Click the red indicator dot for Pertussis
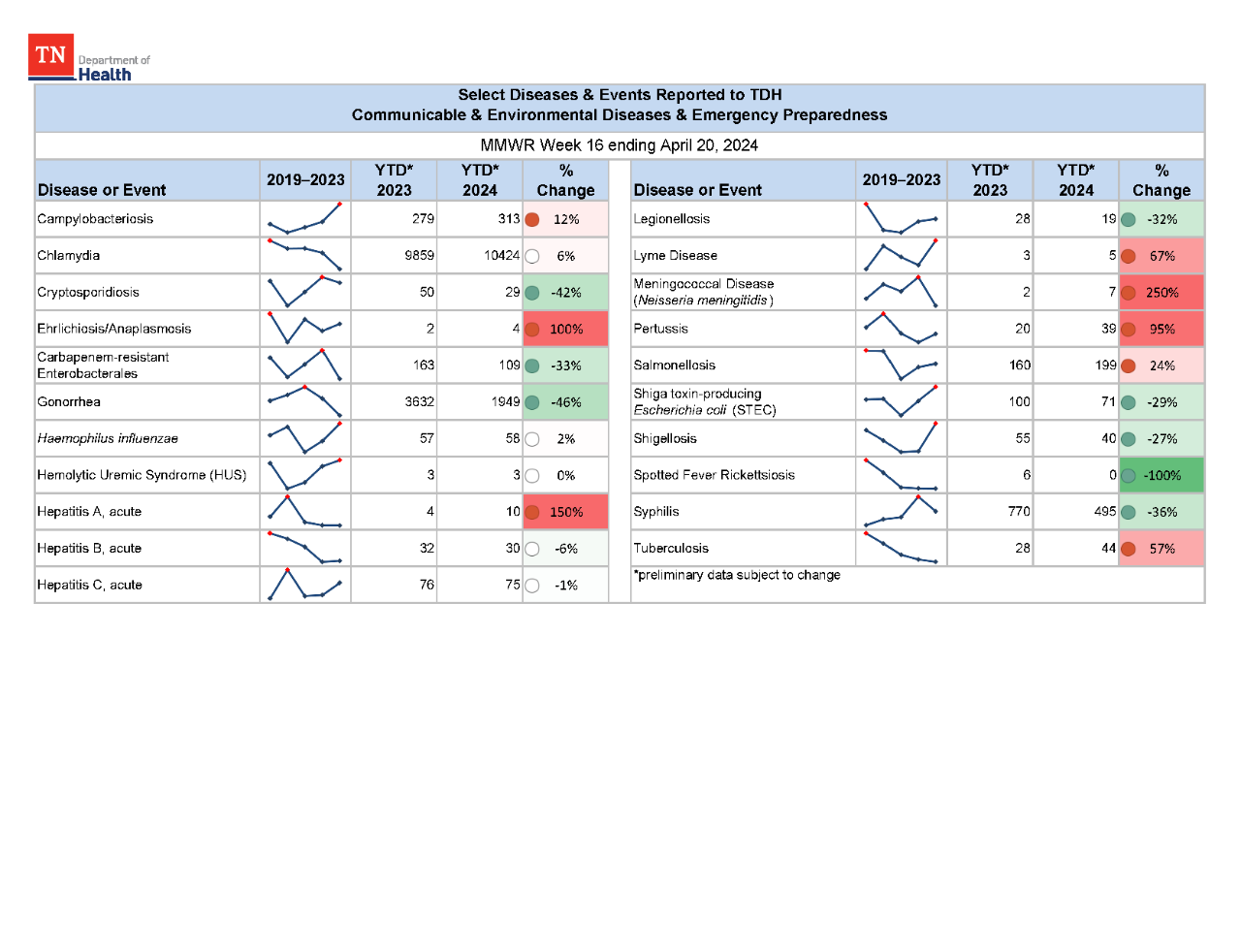Screen dimensions: 1241x952 pyautogui.click(x=1129, y=330)
